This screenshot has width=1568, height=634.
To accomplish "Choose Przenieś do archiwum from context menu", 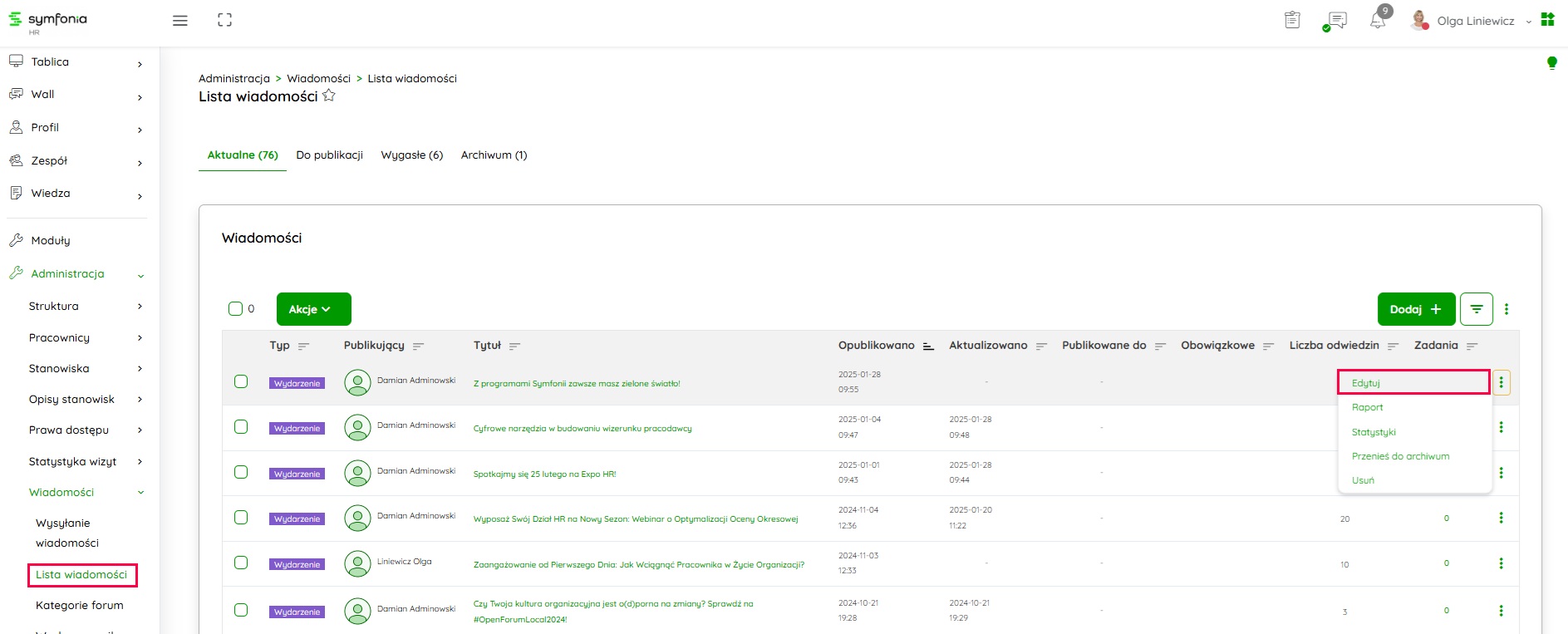I will coord(1400,456).
